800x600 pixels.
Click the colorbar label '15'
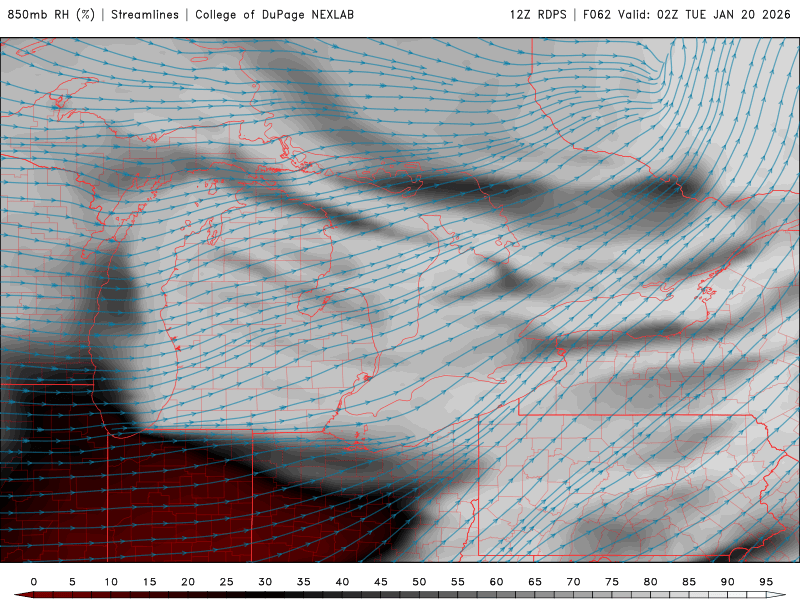149,582
